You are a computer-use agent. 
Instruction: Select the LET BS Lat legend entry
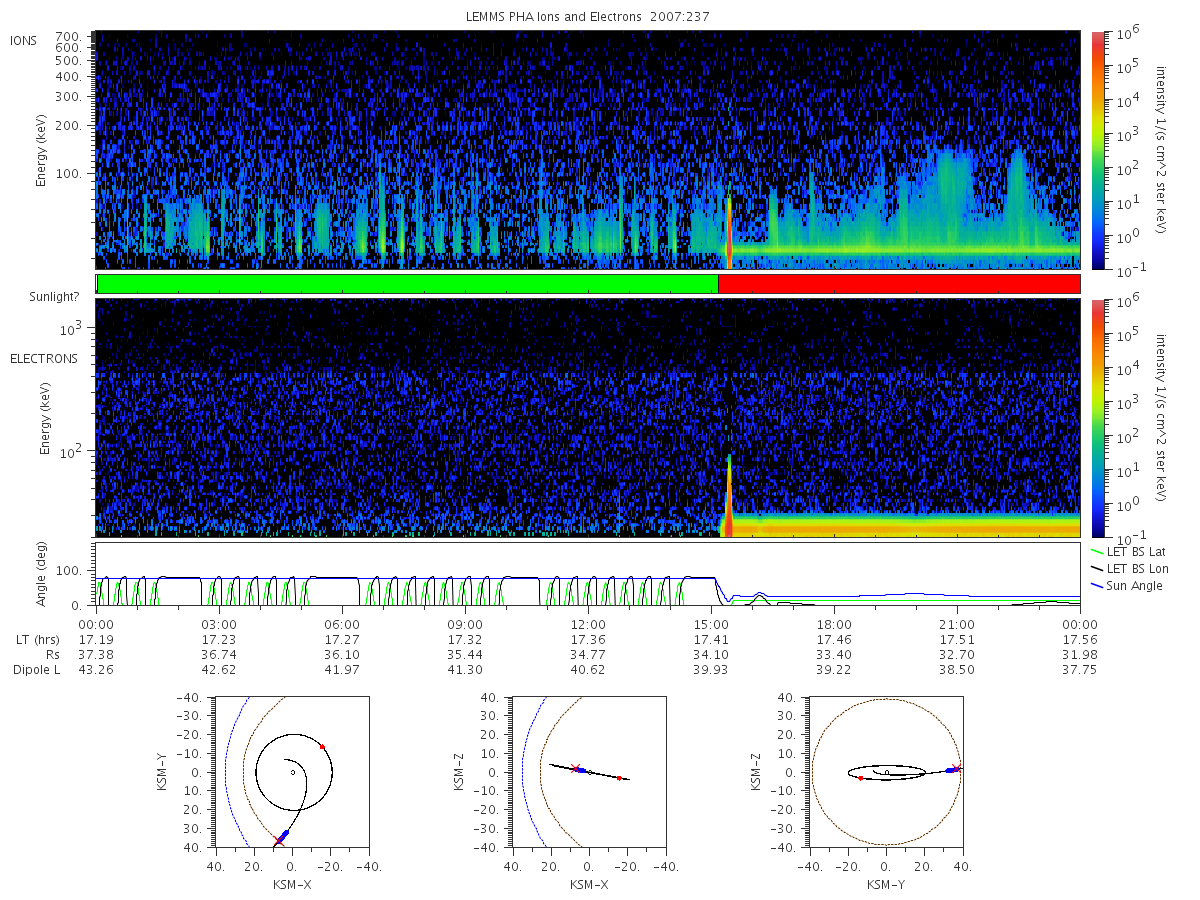[x=1131, y=551]
